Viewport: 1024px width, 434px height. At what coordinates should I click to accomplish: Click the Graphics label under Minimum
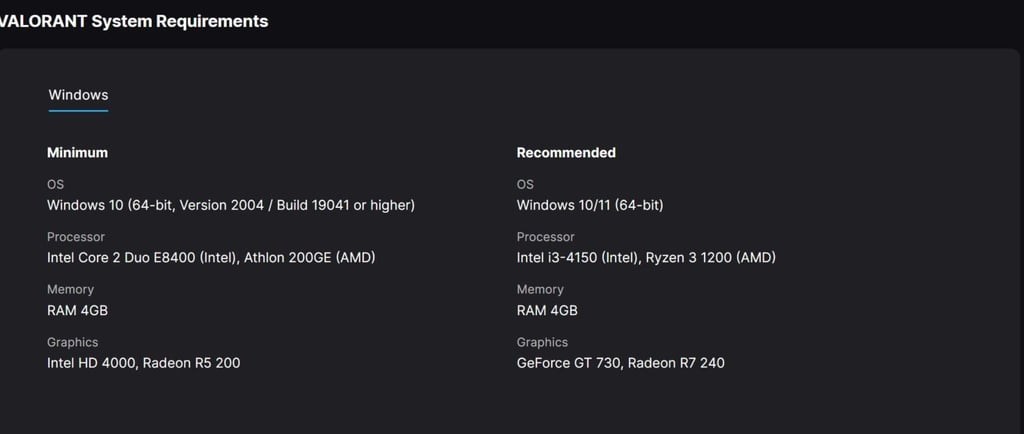72,343
